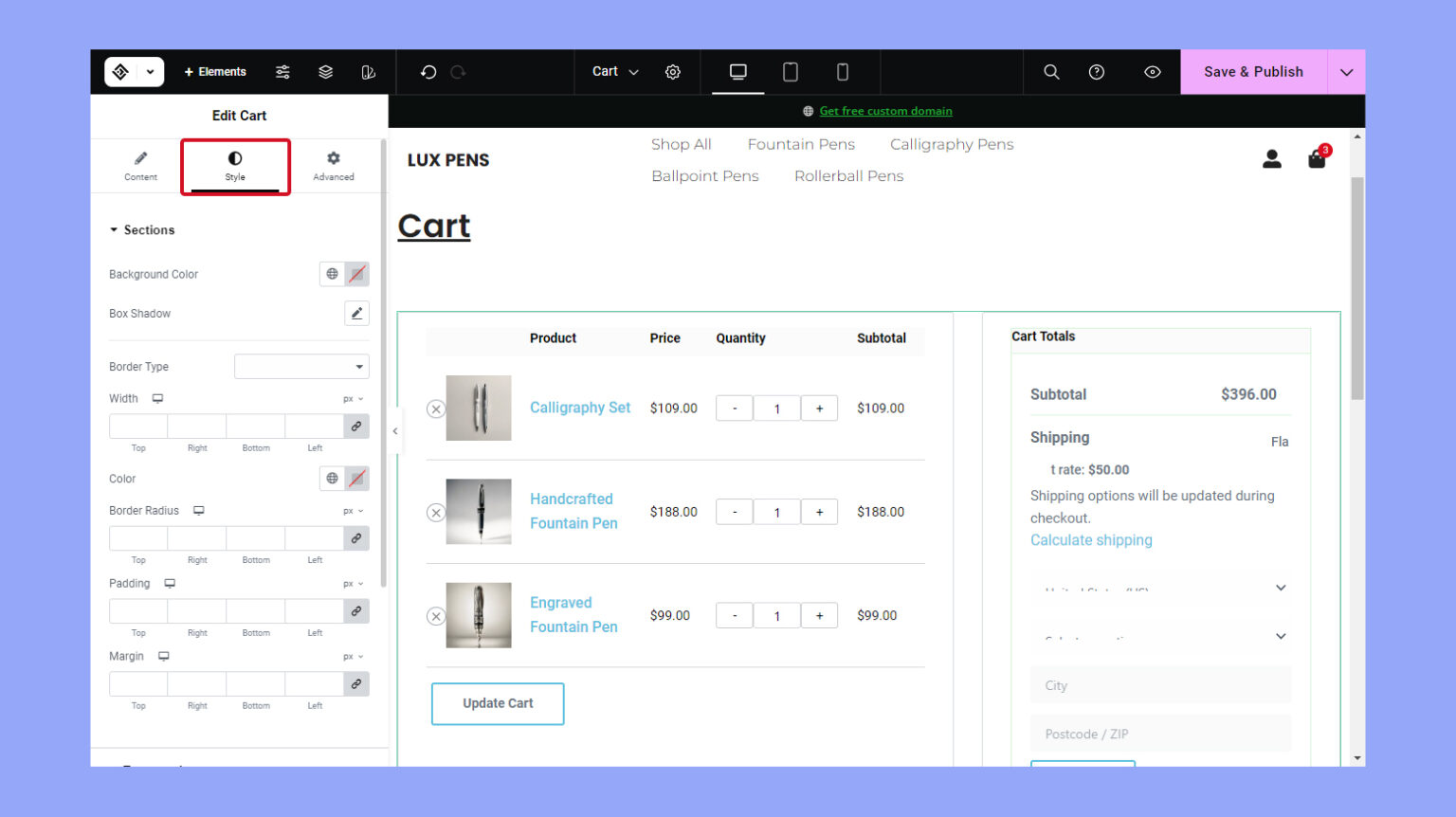Open the Calculate shipping link
Screen dimensions: 1456x817
[1091, 539]
